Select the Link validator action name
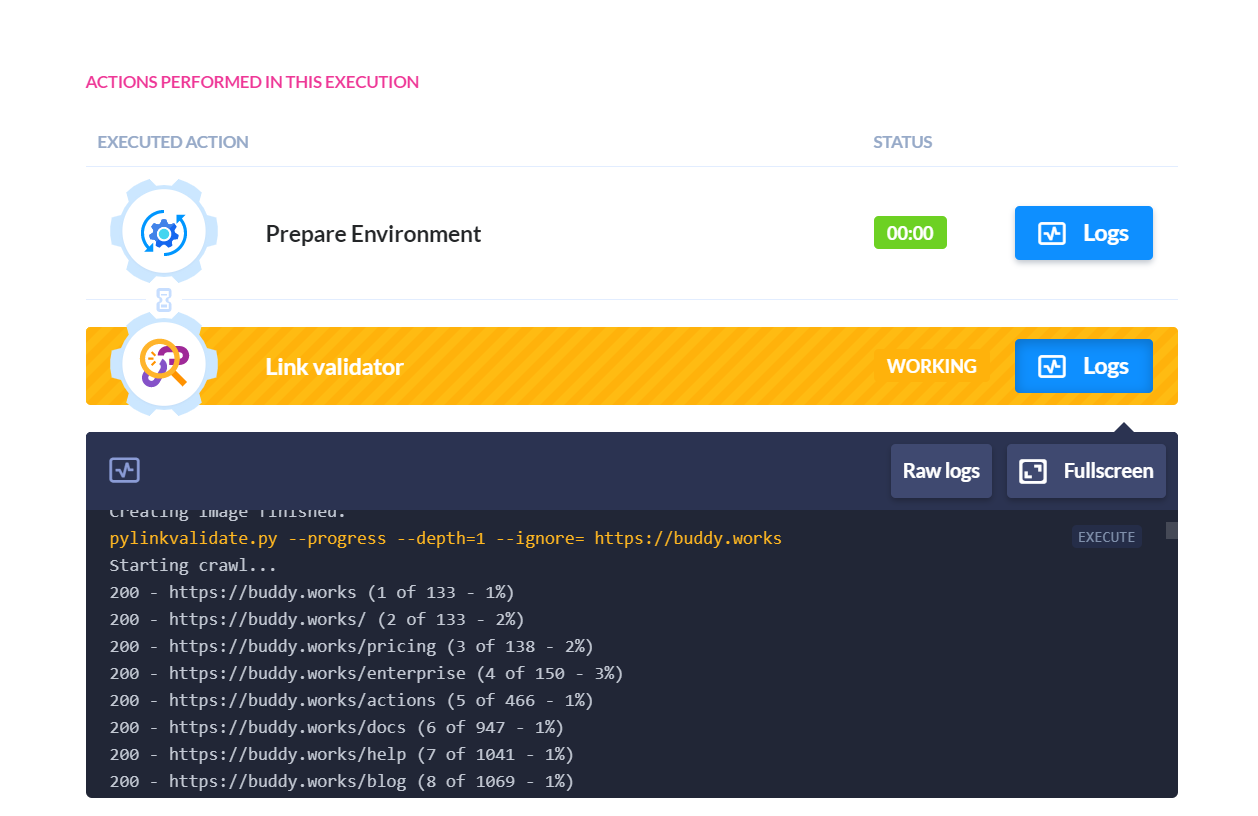This screenshot has width=1258, height=816. pyautogui.click(x=334, y=367)
